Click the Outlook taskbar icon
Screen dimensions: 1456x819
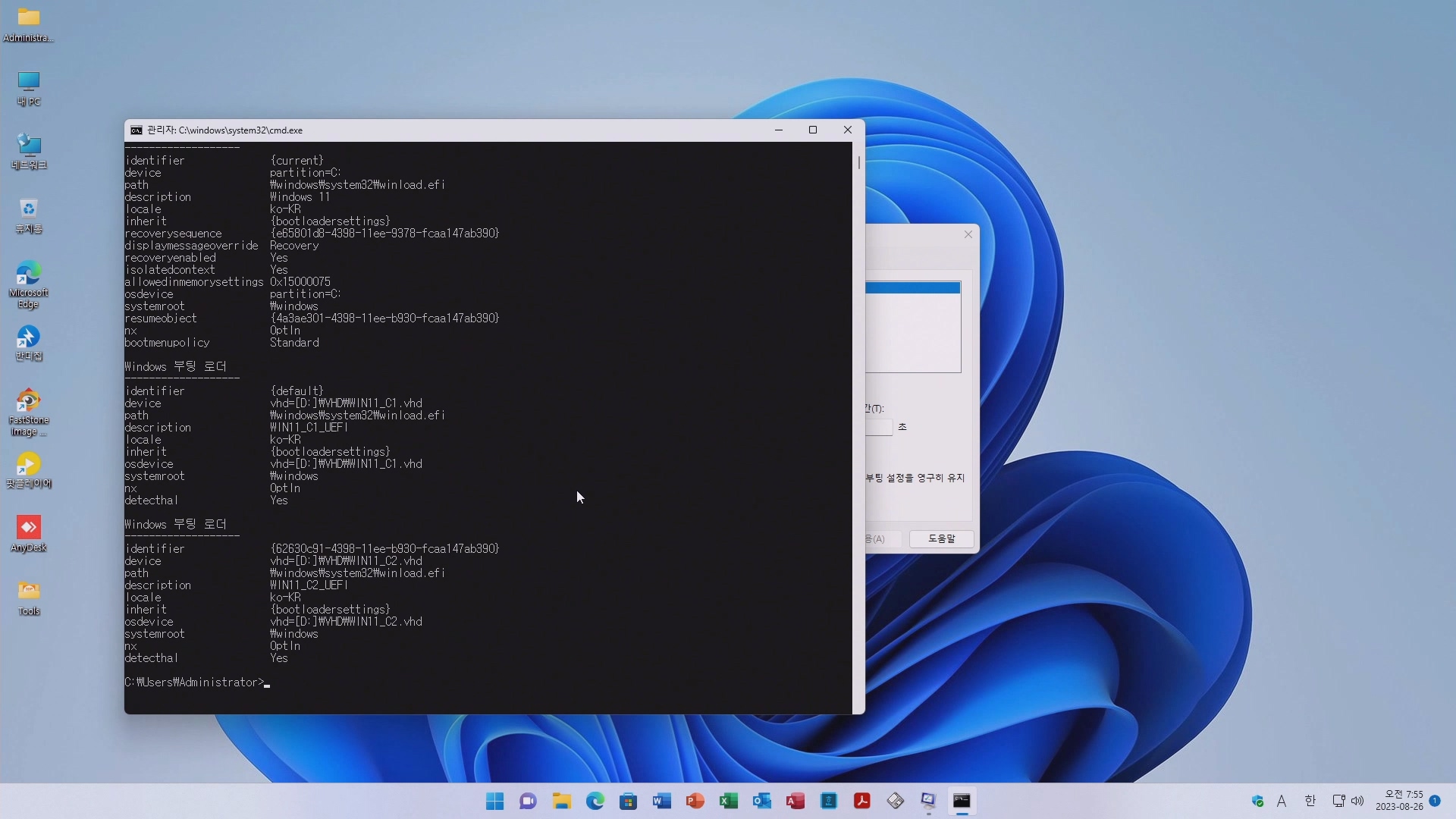(761, 801)
